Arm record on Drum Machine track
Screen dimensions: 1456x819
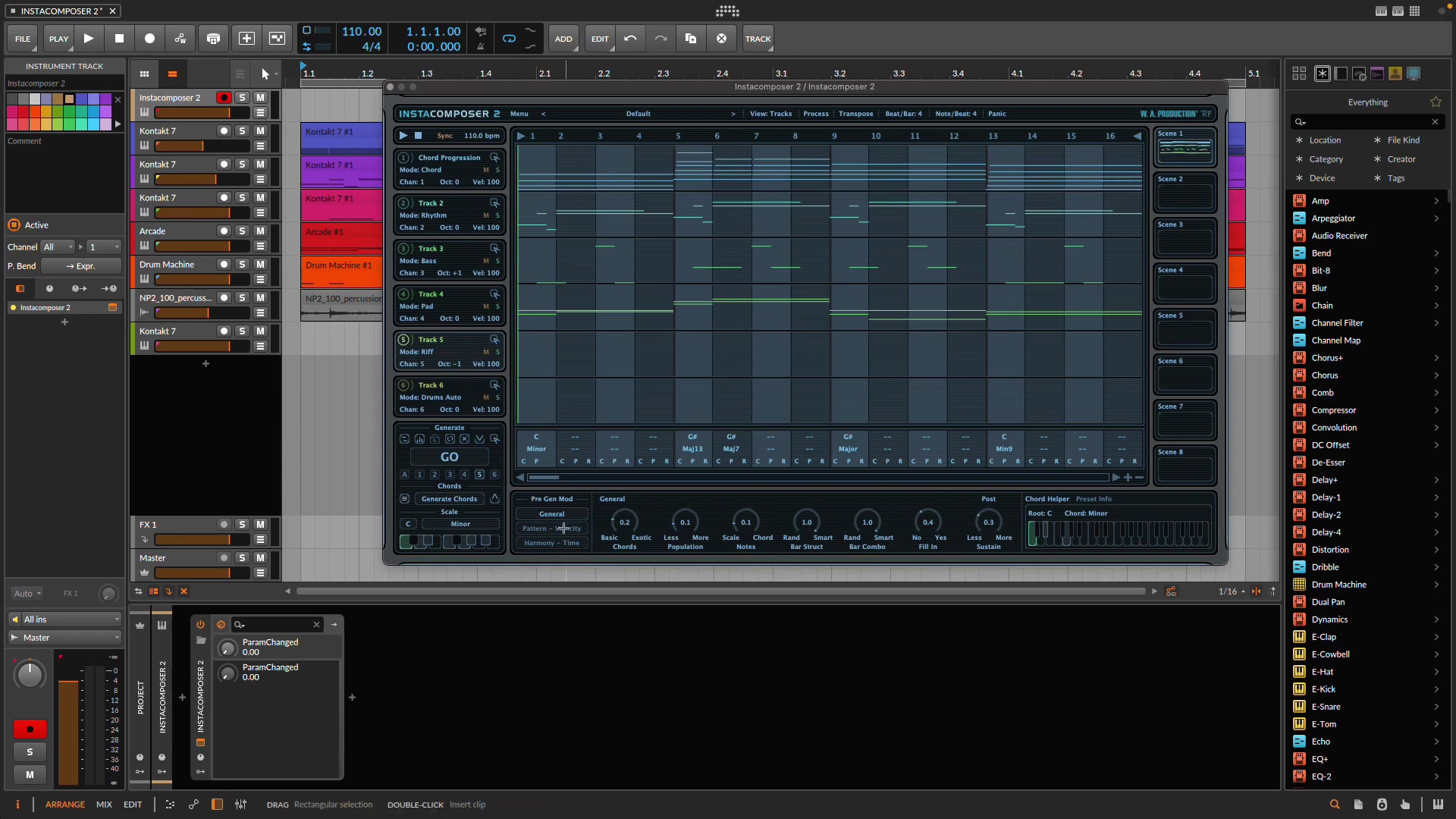[224, 265]
